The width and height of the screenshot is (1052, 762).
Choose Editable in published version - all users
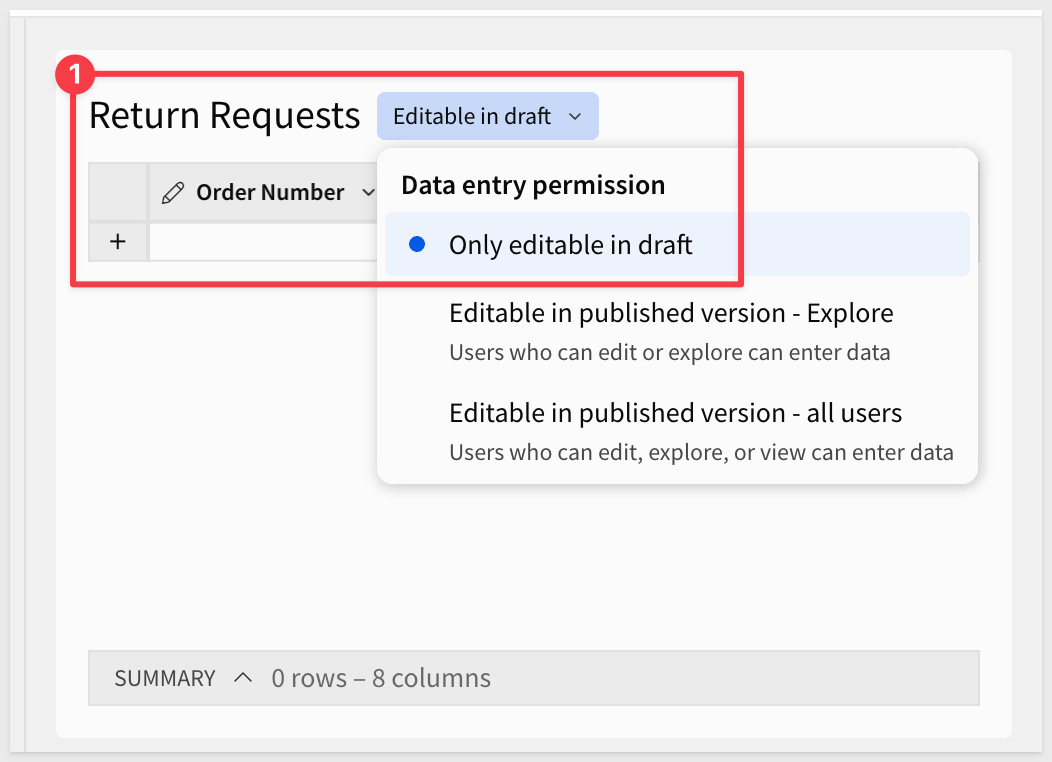(x=675, y=414)
